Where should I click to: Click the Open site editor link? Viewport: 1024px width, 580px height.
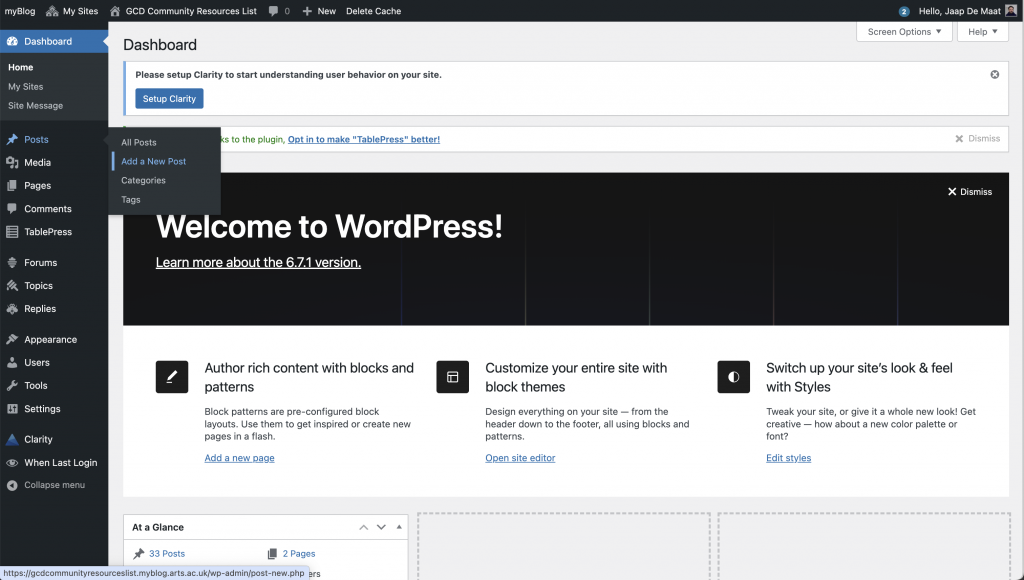click(x=520, y=458)
